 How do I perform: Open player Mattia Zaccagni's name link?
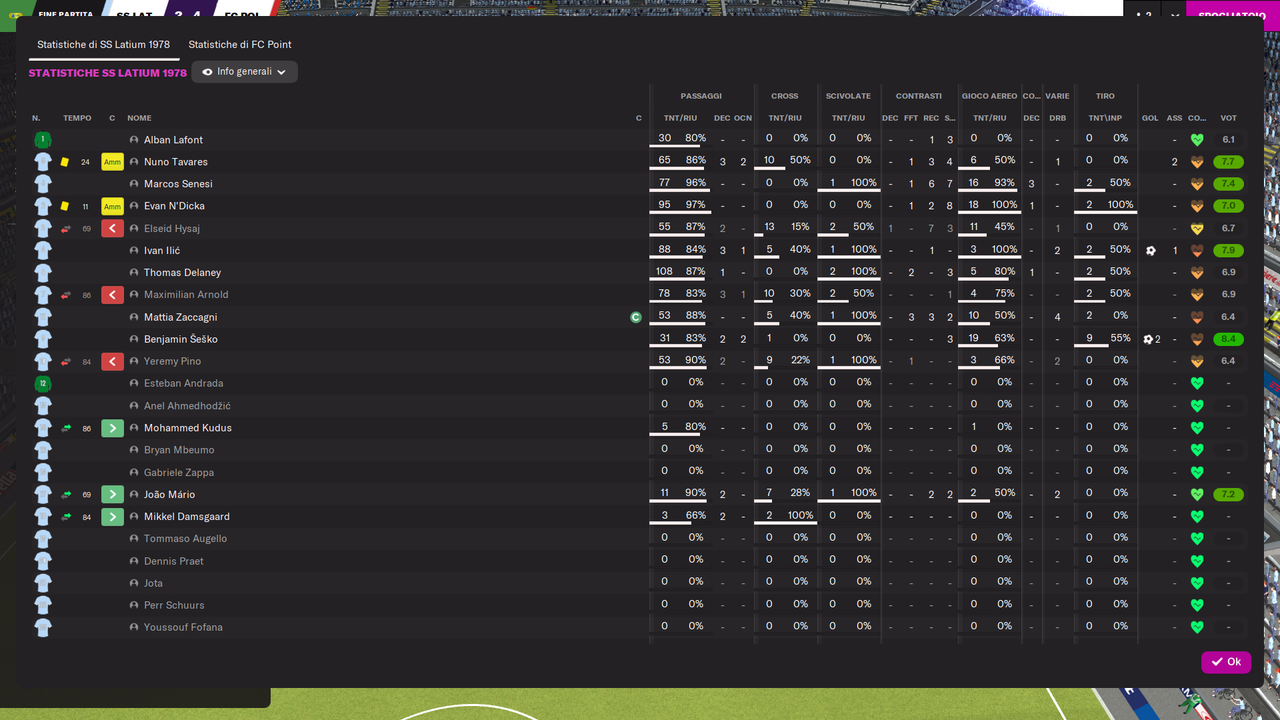coord(180,317)
